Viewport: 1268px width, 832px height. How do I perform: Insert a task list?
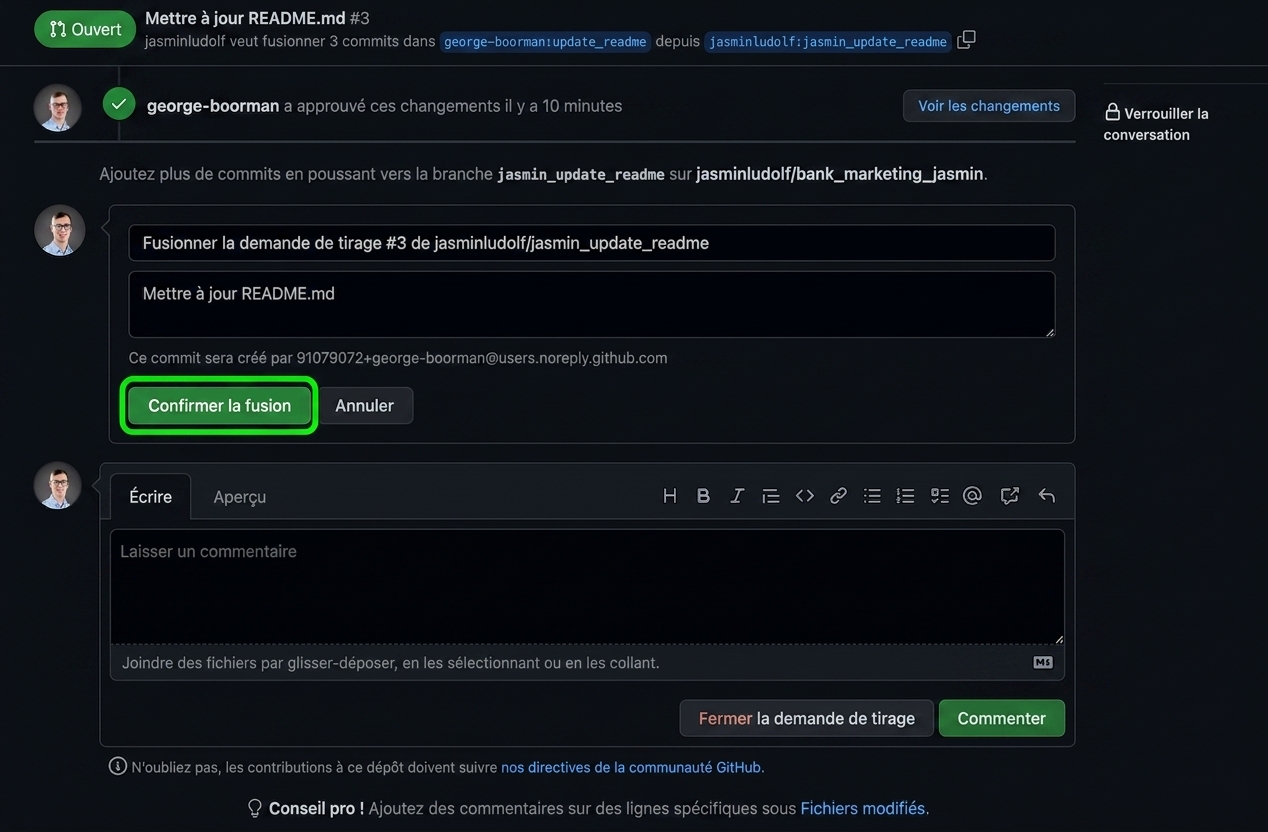[940, 496]
